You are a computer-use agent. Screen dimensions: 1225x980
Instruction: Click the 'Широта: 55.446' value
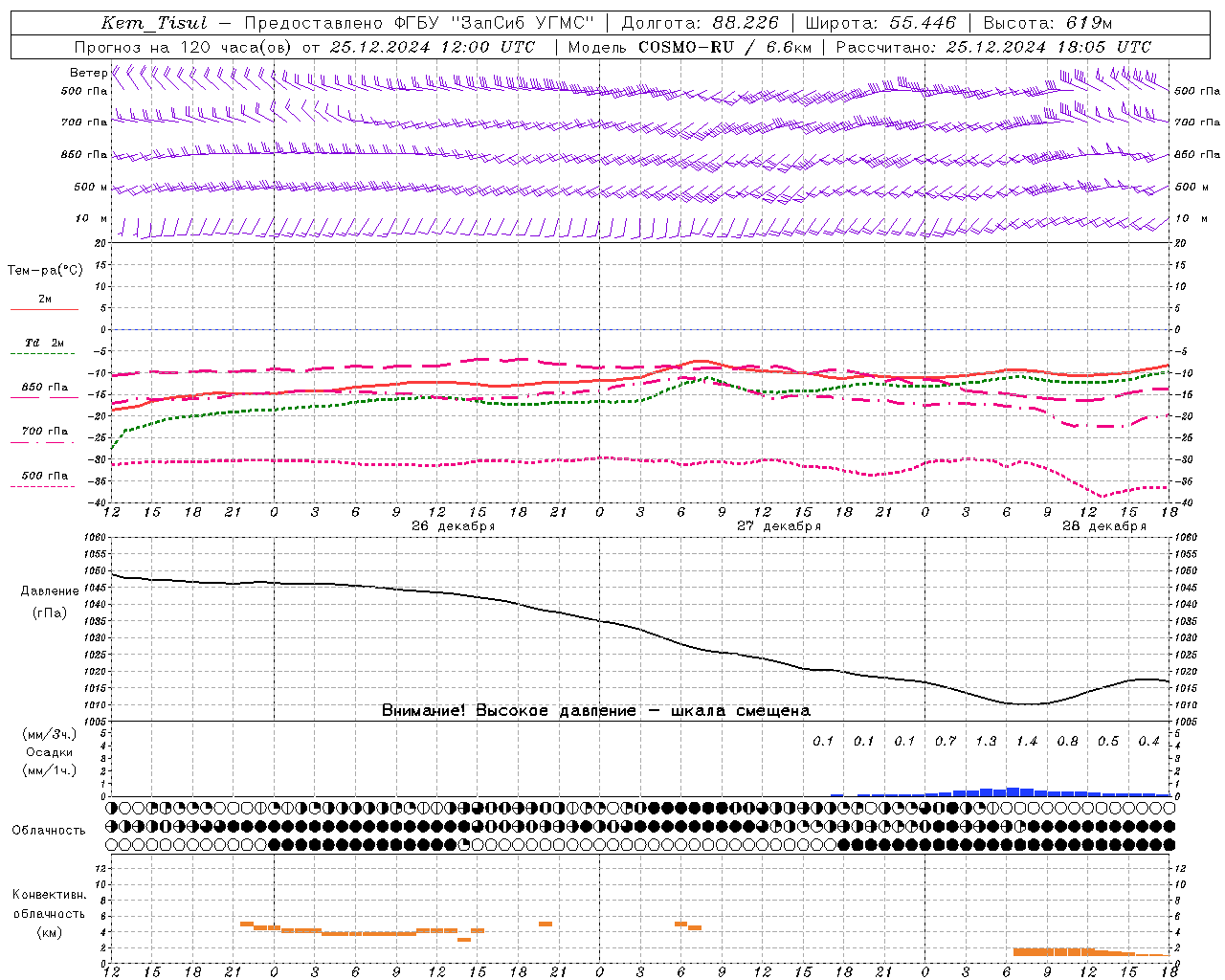(881, 23)
